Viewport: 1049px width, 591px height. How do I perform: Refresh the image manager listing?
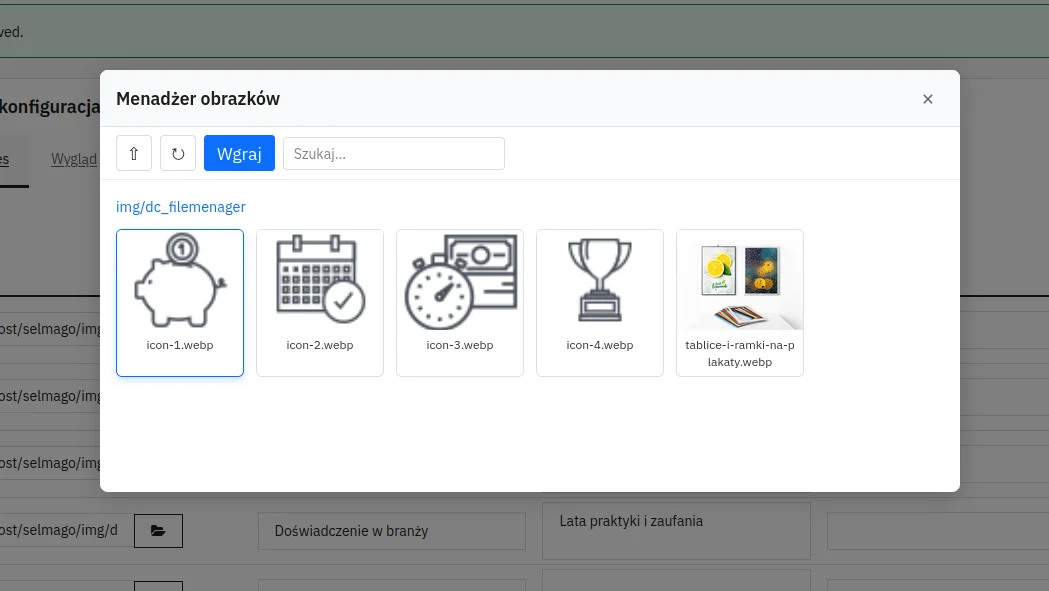point(178,153)
